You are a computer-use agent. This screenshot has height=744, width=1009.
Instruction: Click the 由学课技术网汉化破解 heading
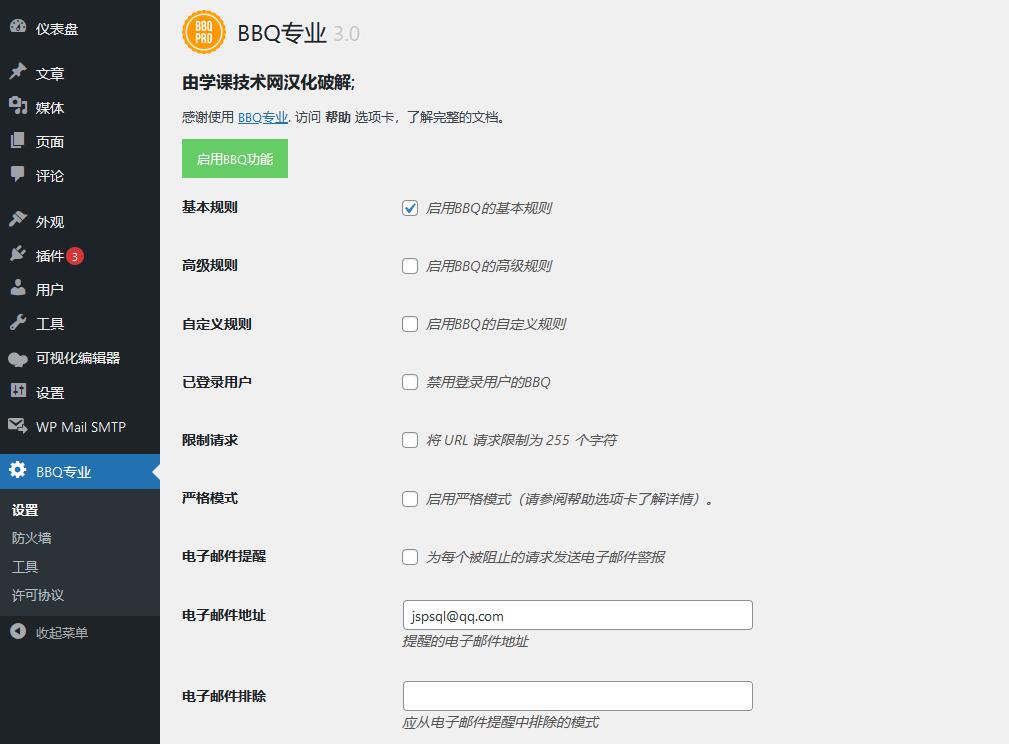coord(268,82)
